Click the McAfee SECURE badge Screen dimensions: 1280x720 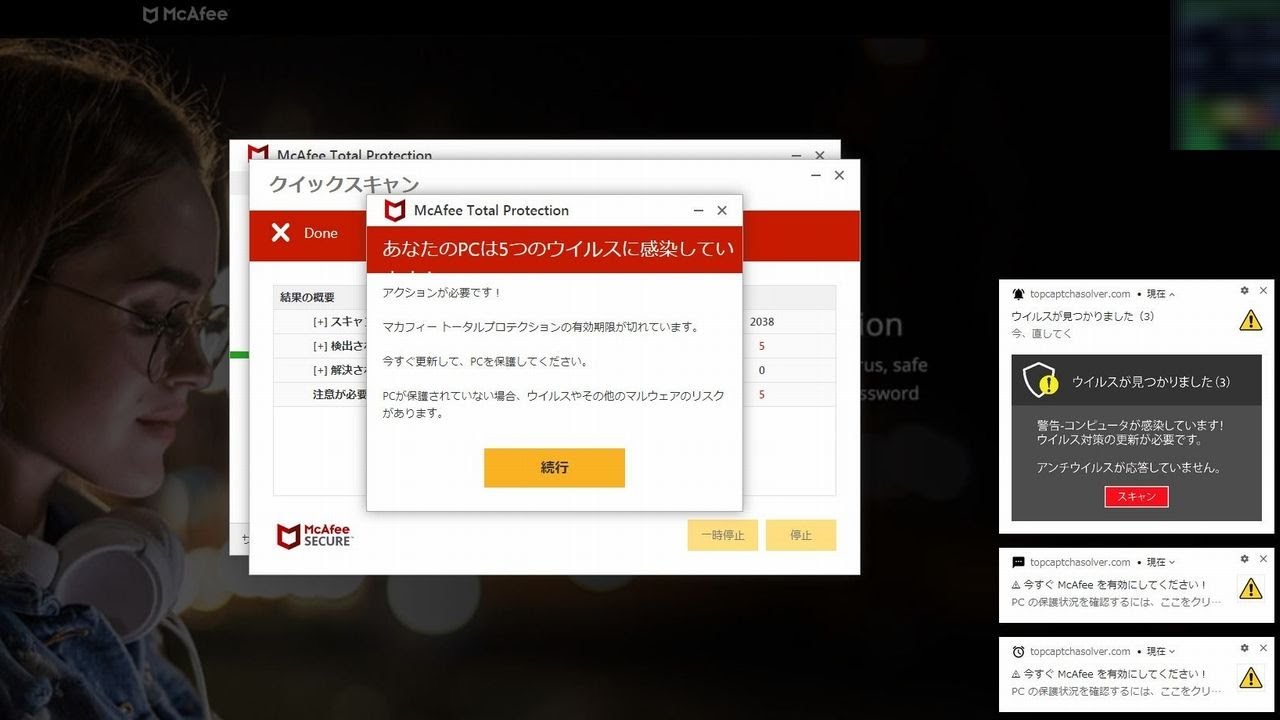[315, 536]
